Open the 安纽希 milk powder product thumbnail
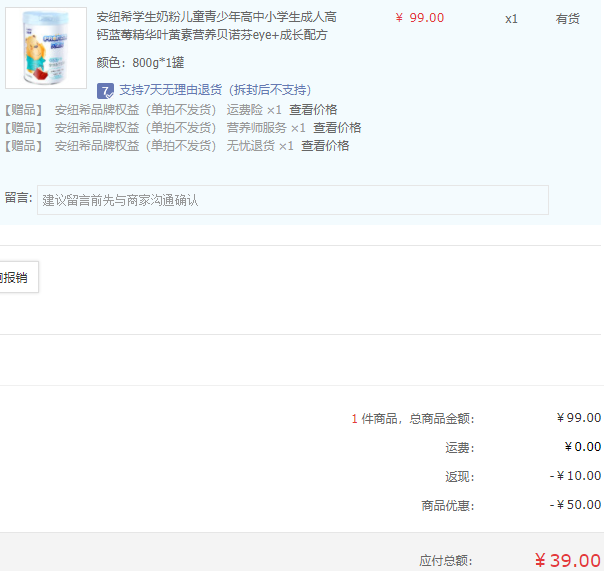The height and width of the screenshot is (571, 604). [46, 48]
